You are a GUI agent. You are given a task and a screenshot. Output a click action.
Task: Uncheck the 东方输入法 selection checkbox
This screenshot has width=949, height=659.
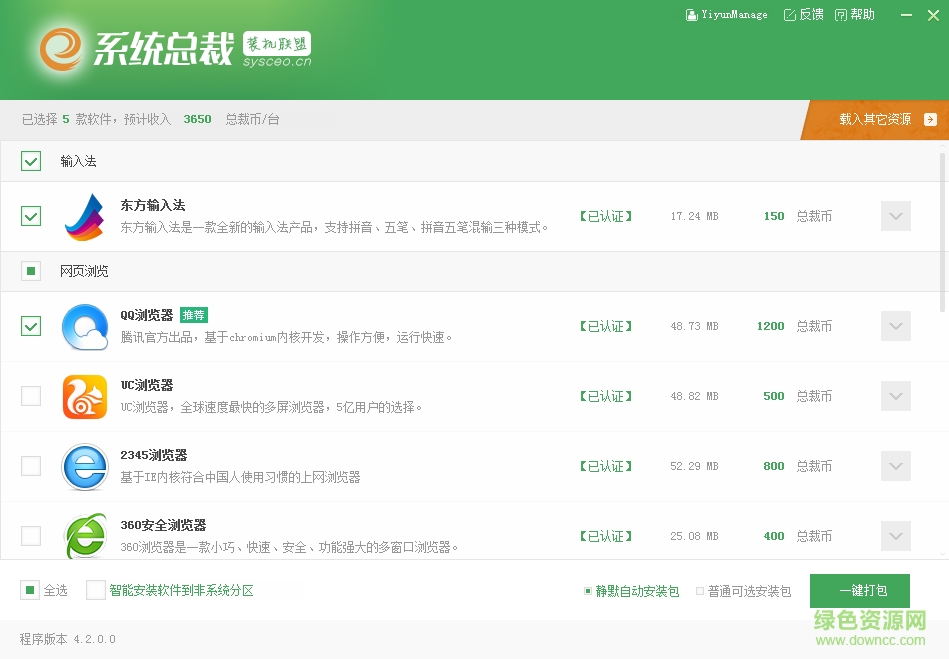30,216
